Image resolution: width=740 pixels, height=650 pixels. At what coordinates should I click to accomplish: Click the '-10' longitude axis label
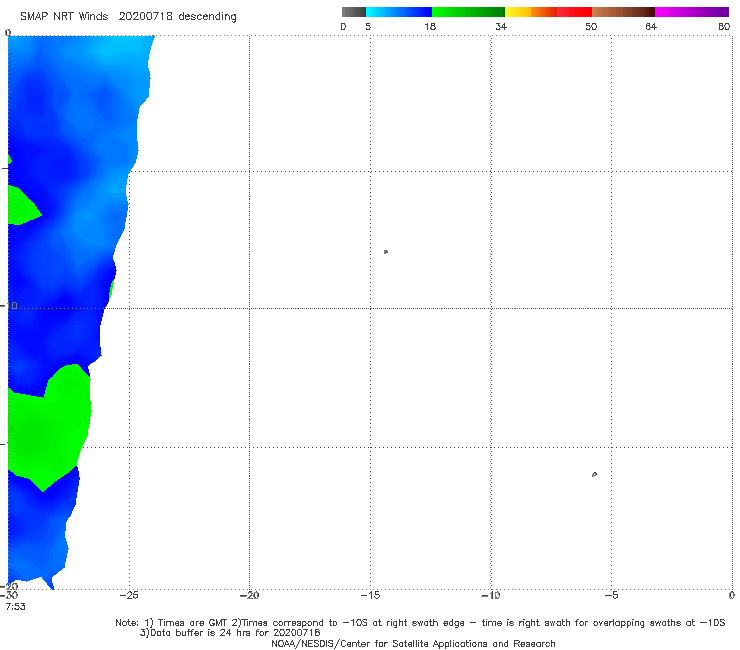(x=490, y=596)
